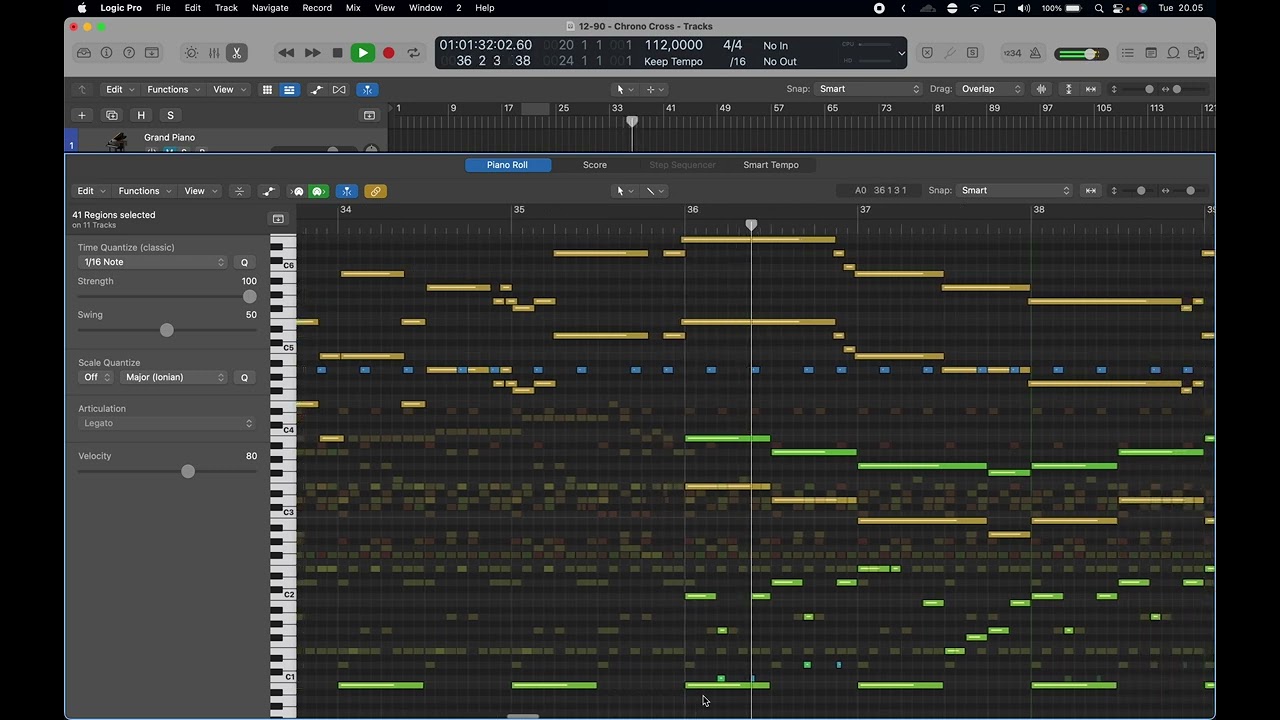
Task: Click the Duplicate Track icon
Action: (x=112, y=115)
